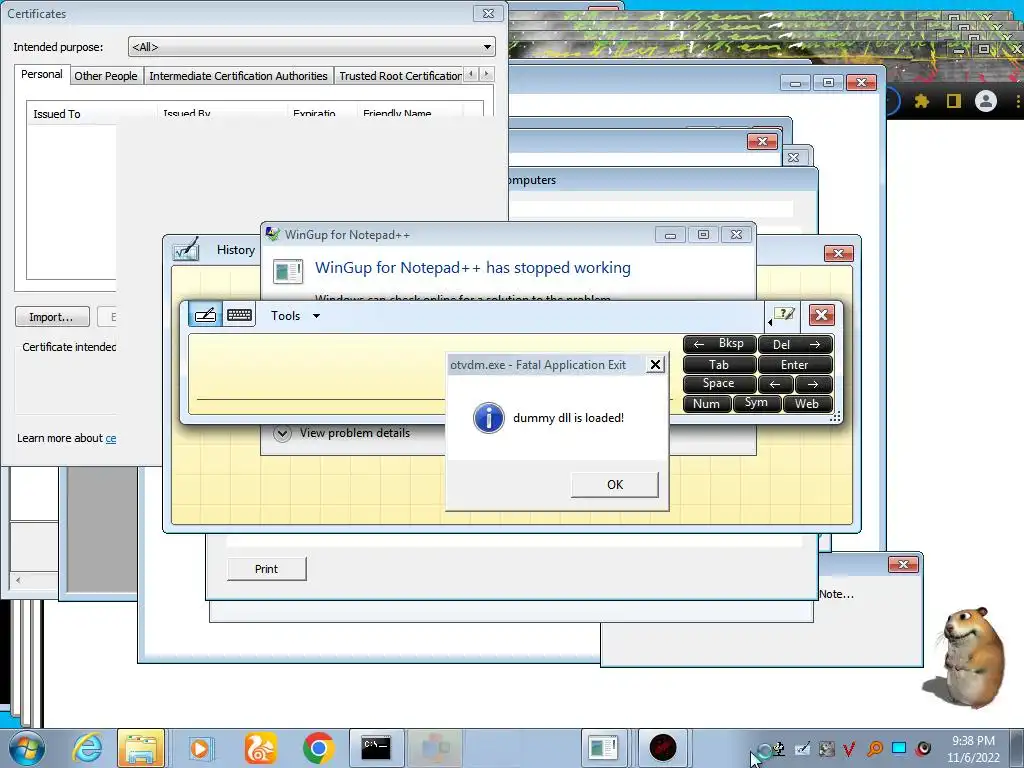
Task: Close the Certificates dialog
Action: pyautogui.click(x=488, y=13)
